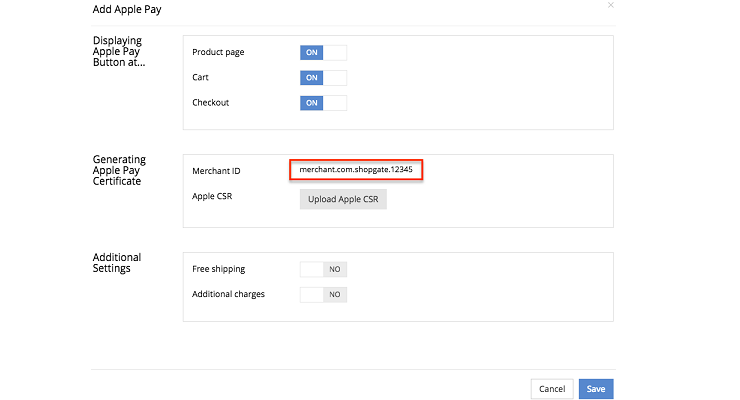Image resolution: width=740 pixels, height=400 pixels.
Task: Disable the Checkout Apple Pay button switch
Action: 323,103
